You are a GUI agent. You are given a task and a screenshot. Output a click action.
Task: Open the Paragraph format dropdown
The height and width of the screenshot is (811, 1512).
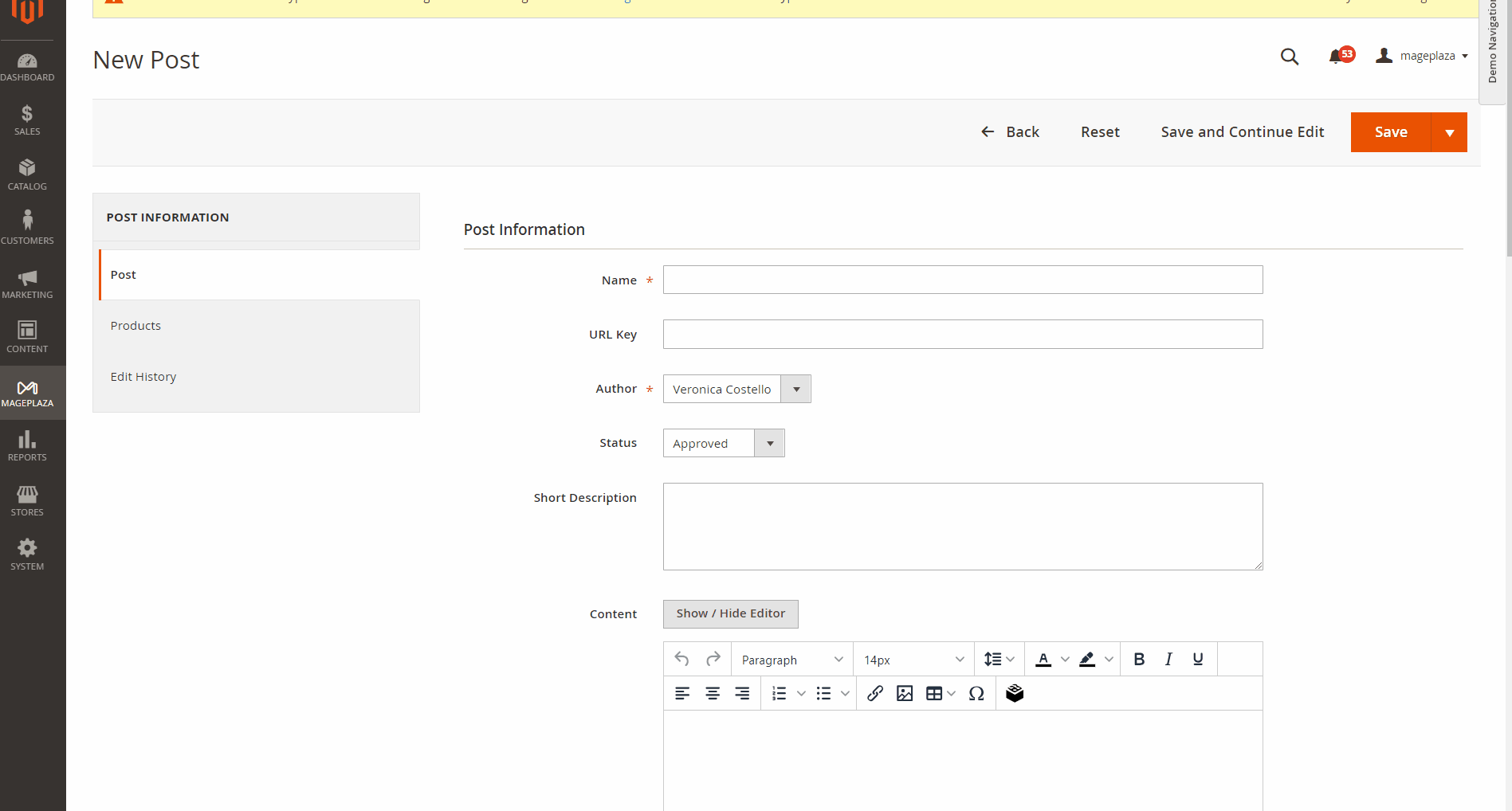791,660
